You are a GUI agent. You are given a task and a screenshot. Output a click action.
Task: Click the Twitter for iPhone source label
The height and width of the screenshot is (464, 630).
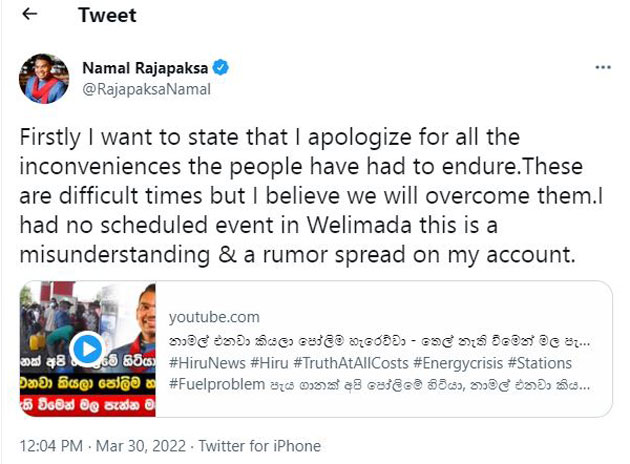[260, 446]
